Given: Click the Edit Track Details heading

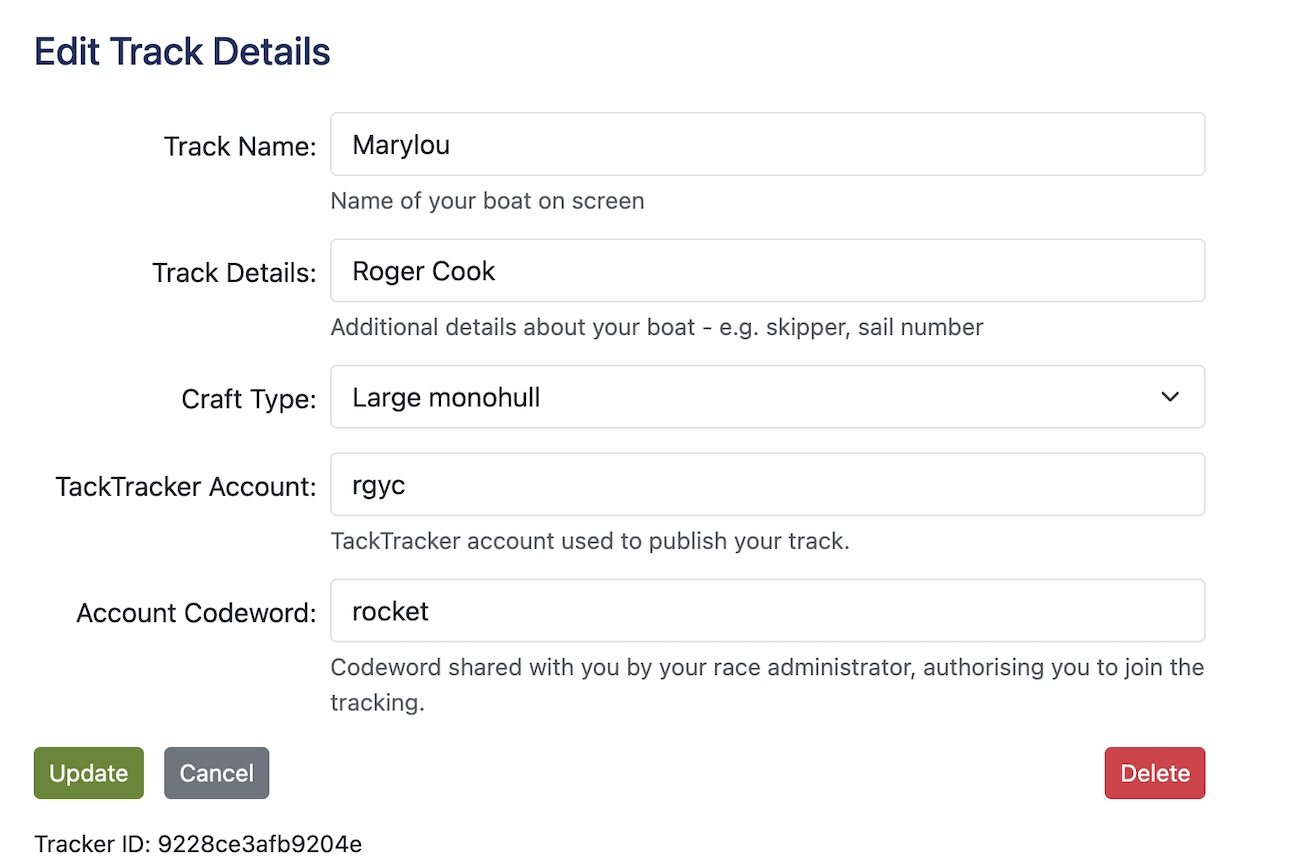Looking at the screenshot, I should click(x=182, y=51).
